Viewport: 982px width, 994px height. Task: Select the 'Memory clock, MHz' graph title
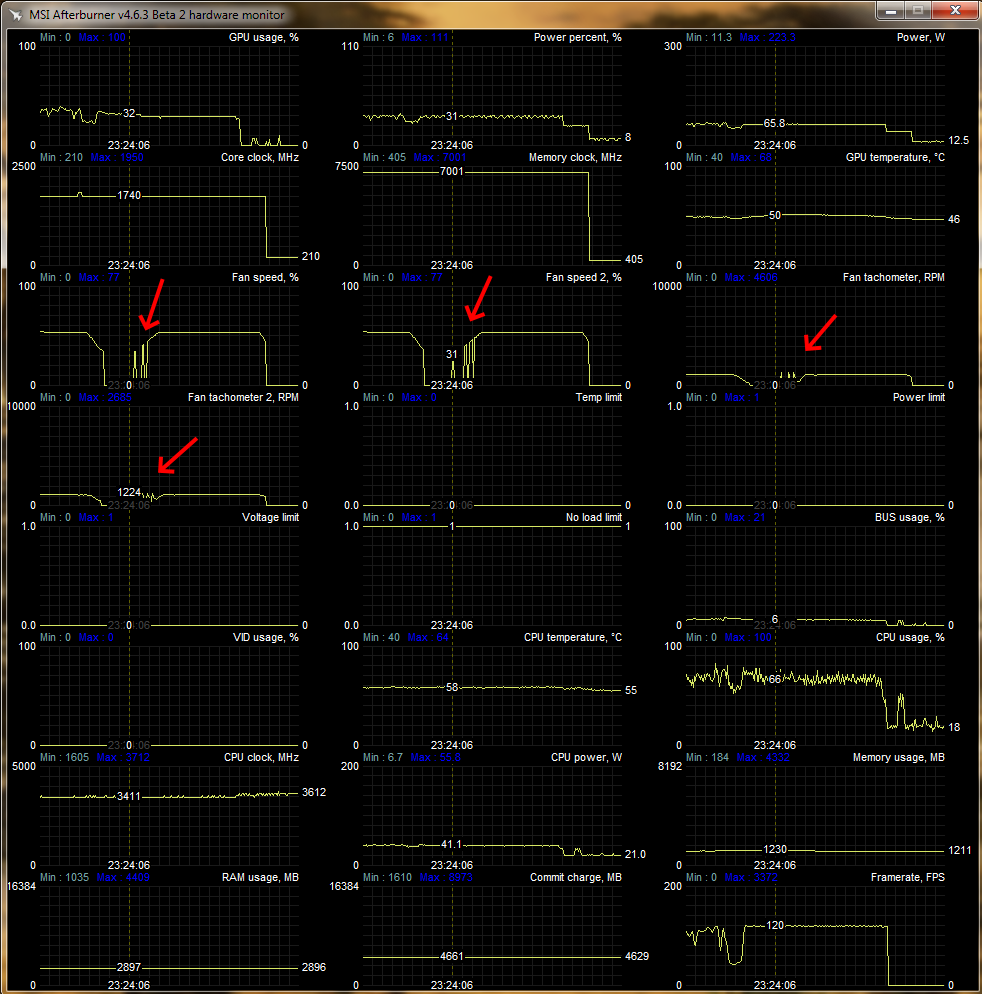575,157
